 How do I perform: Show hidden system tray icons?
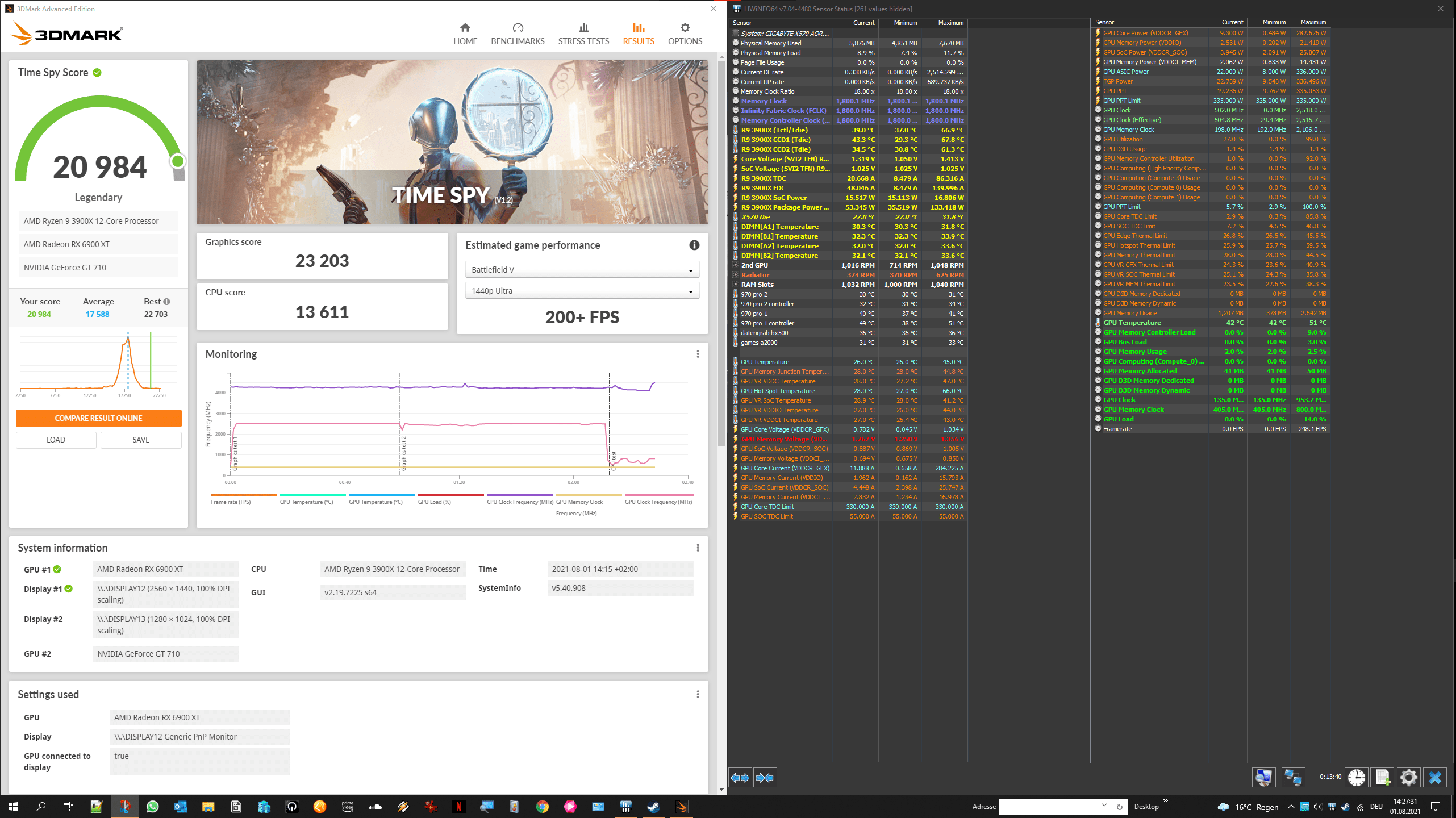coord(1291,807)
